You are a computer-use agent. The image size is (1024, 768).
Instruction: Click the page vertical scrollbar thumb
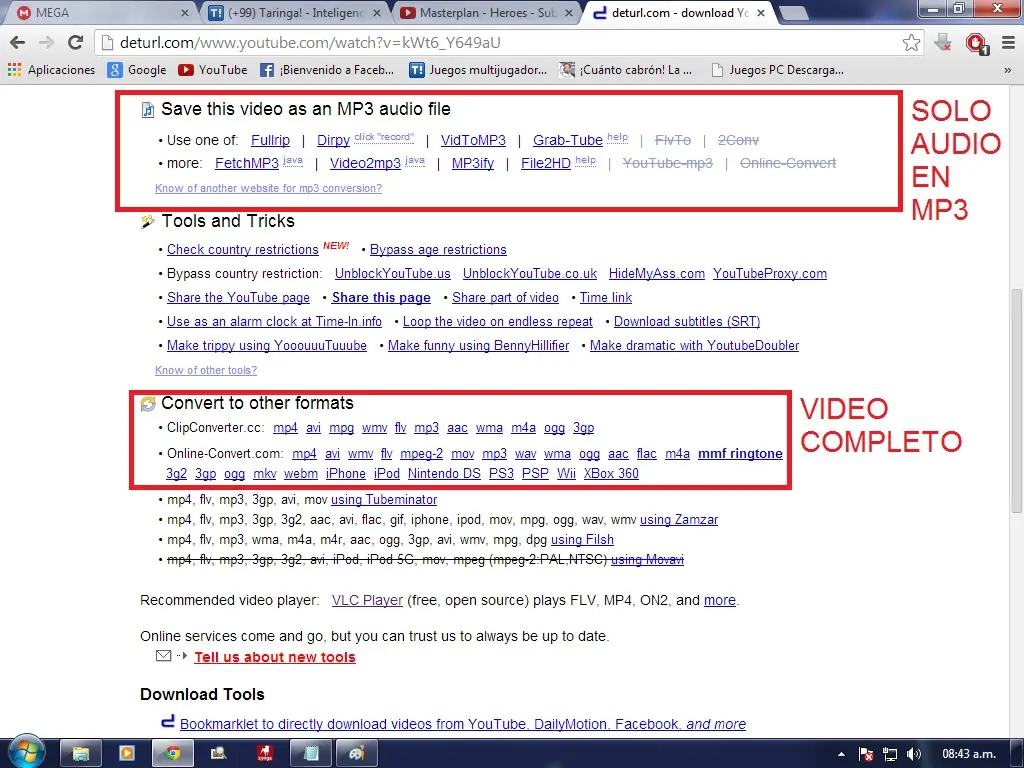coord(1016,400)
